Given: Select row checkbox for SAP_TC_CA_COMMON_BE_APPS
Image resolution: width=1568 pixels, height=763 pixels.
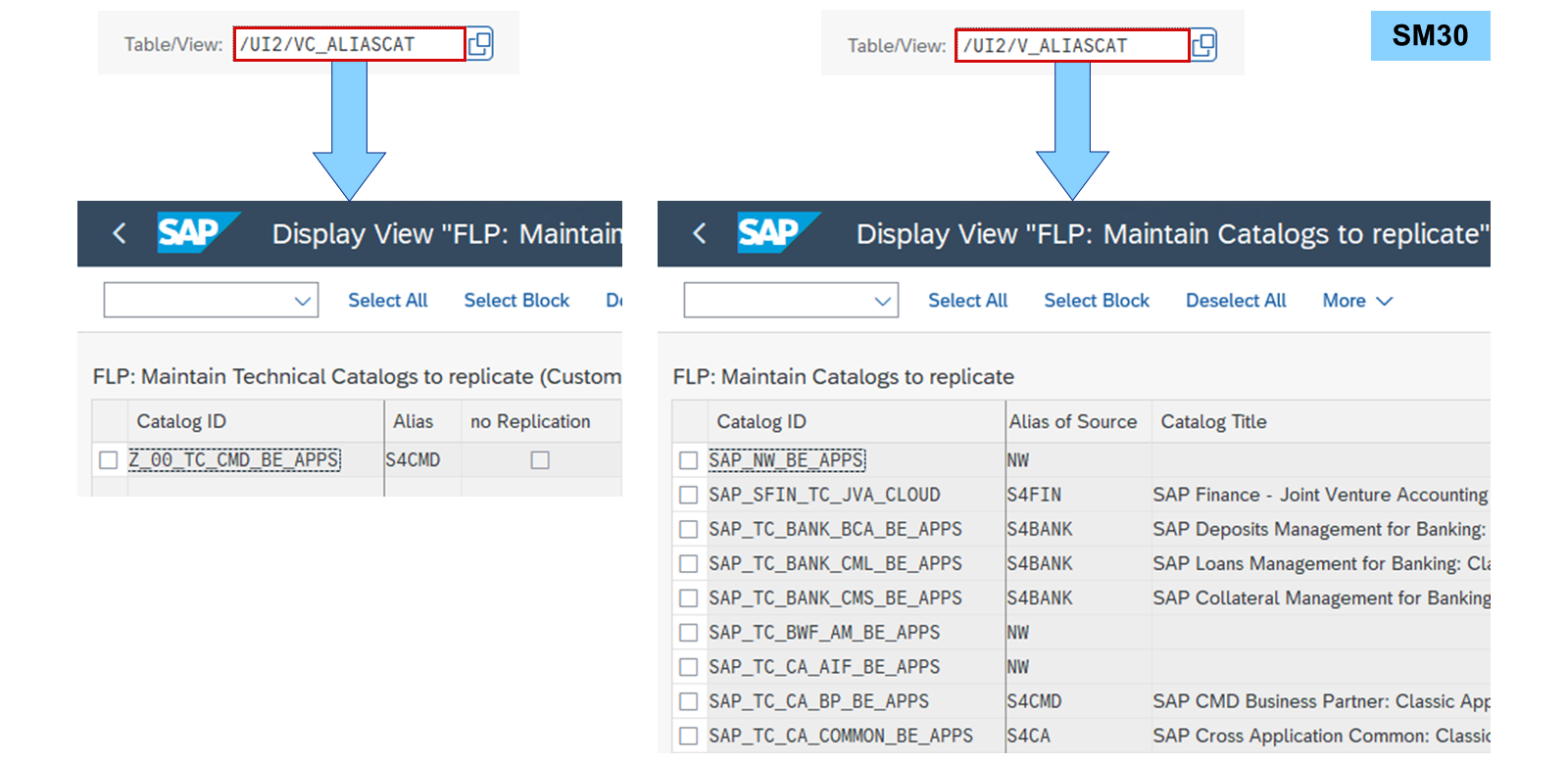Looking at the screenshot, I should [689, 736].
